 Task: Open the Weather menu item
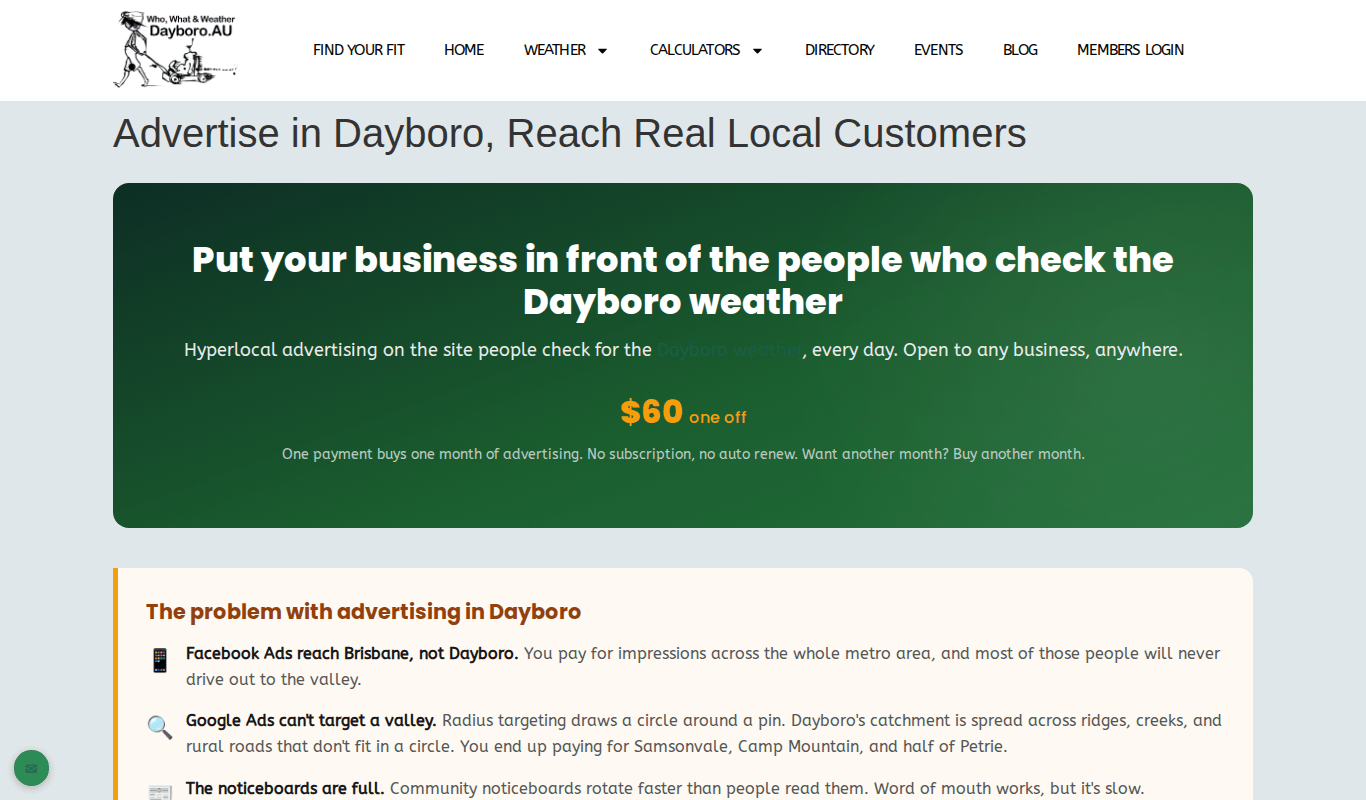555,50
